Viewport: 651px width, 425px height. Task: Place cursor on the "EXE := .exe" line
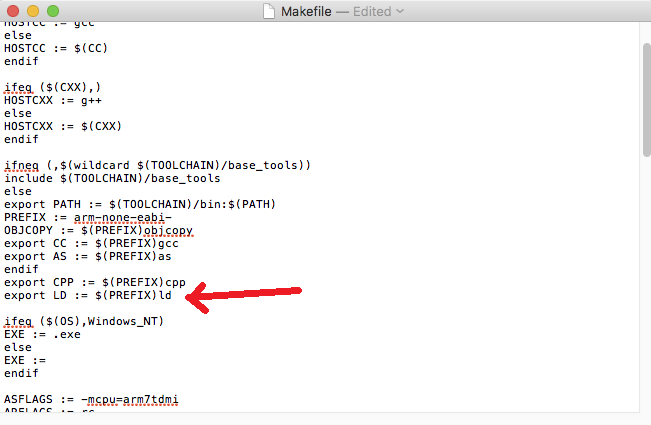point(40,334)
